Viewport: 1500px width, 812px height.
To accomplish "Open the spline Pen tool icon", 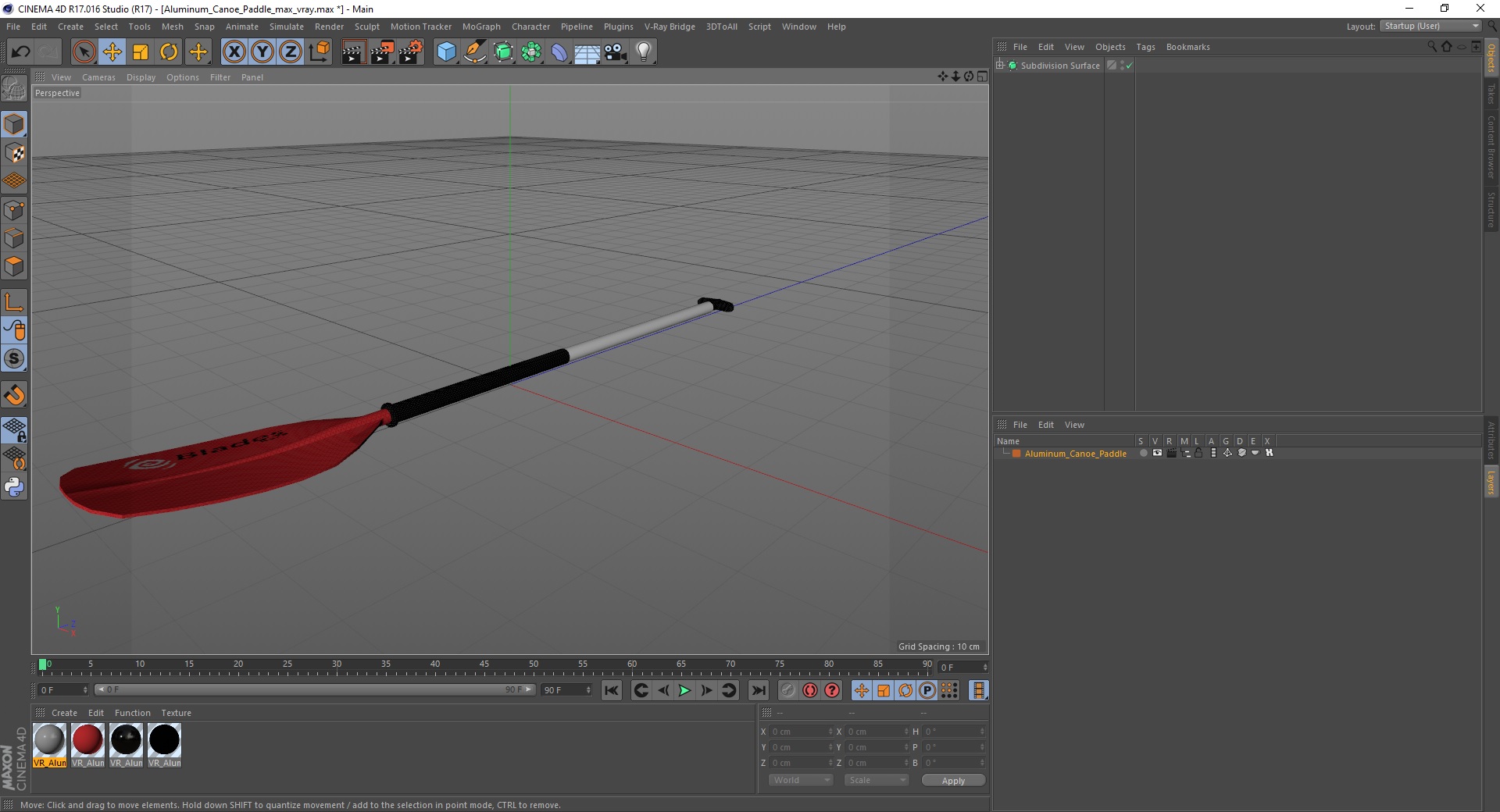I will point(475,52).
